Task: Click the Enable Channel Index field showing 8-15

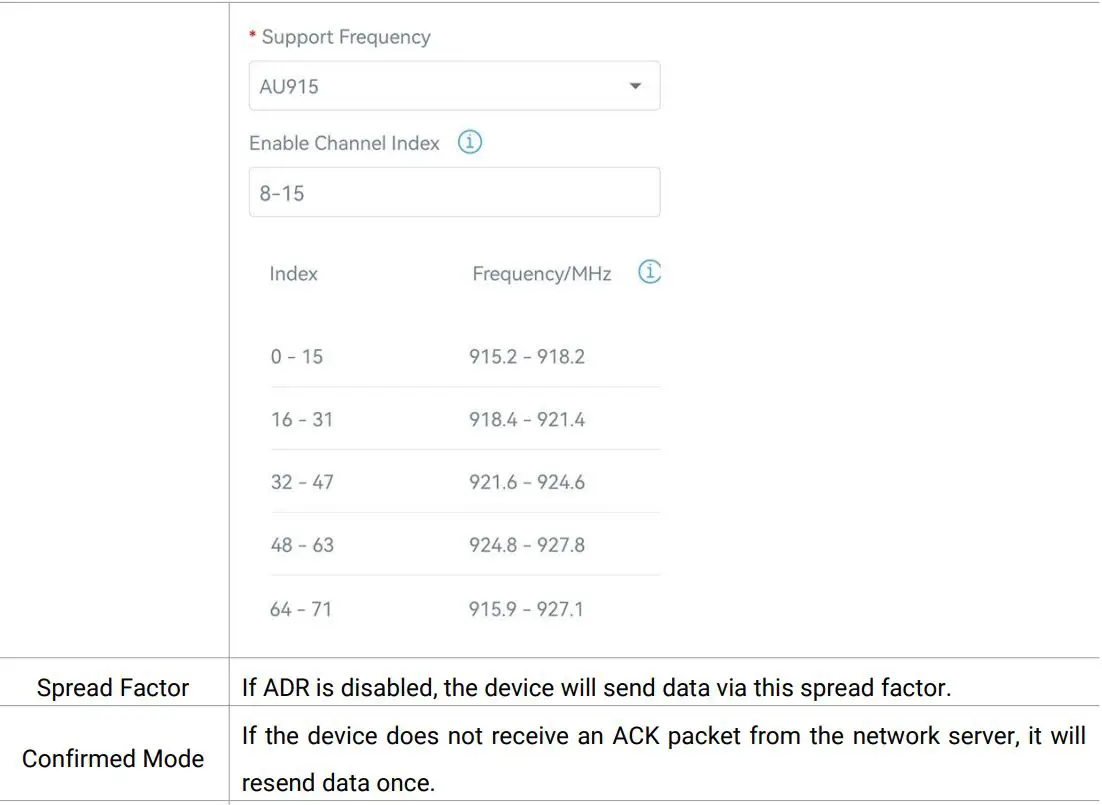Action: 454,193
